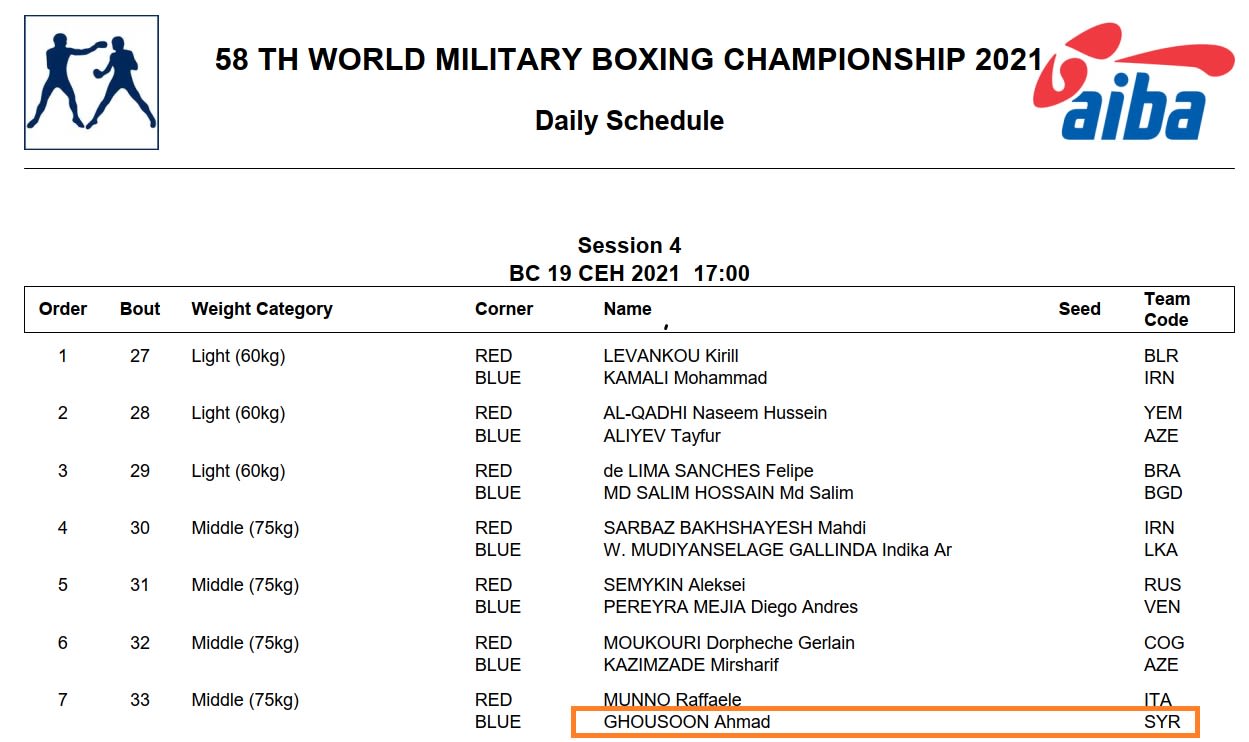Click the Team Code column header
Image resolution: width=1249 pixels, height=742 pixels.
click(1166, 309)
